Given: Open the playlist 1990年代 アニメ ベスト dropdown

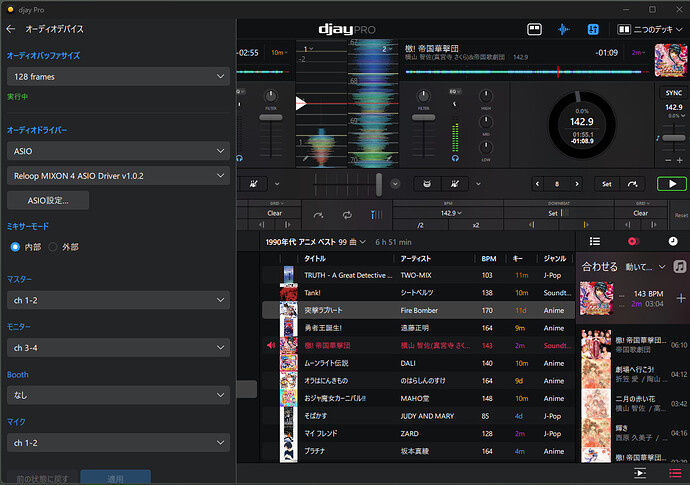Looking at the screenshot, I should click(x=316, y=242).
